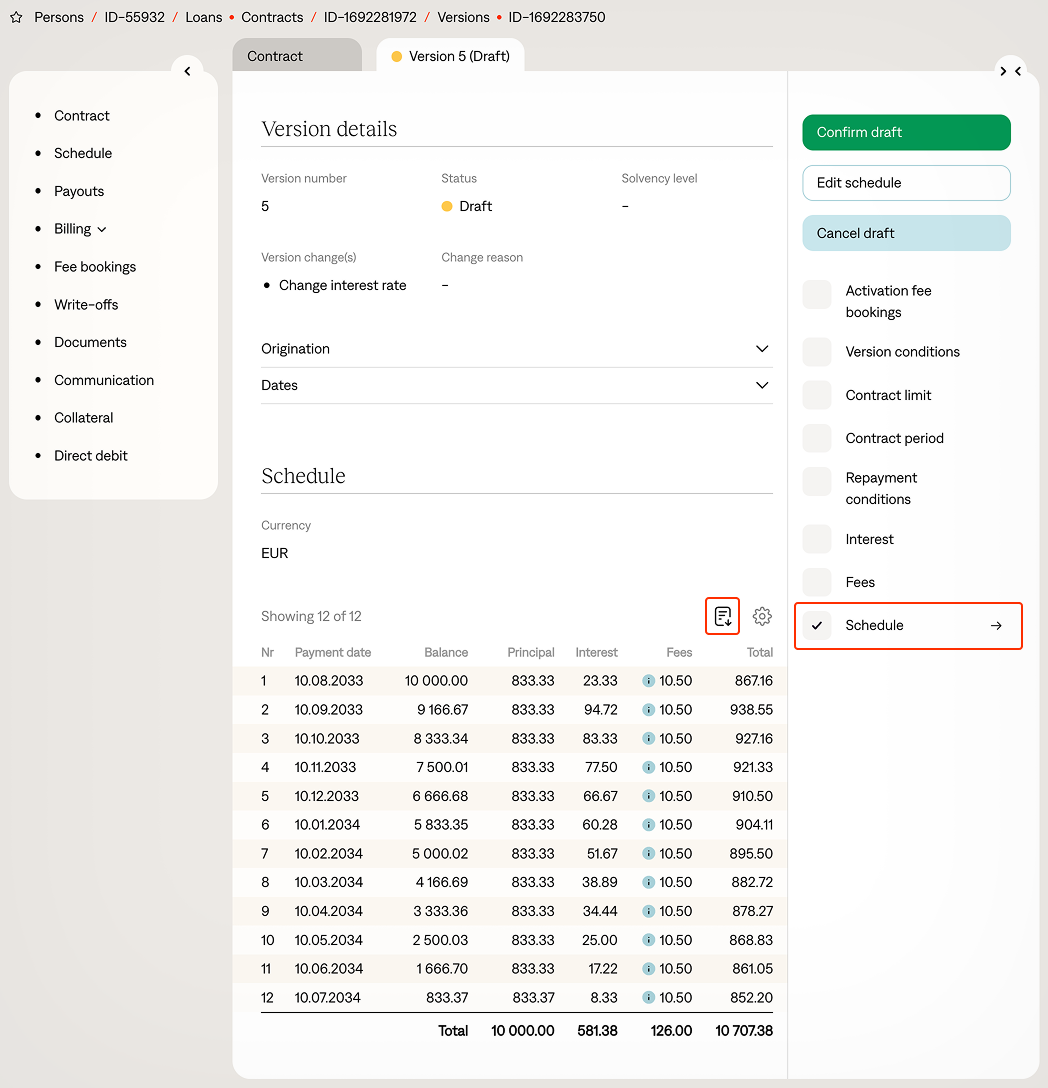
Task: Click the schedule export/download icon
Action: 723,616
